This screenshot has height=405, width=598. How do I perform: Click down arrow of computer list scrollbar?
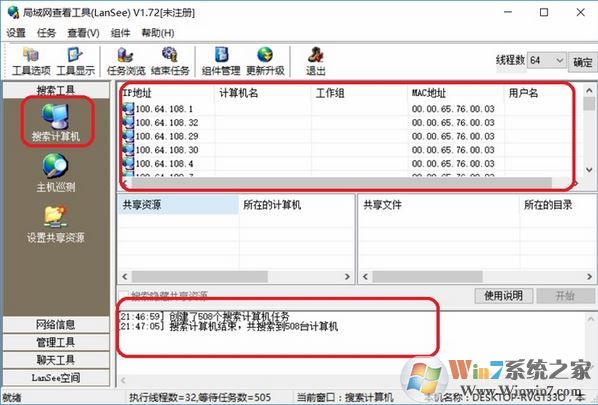pos(589,170)
